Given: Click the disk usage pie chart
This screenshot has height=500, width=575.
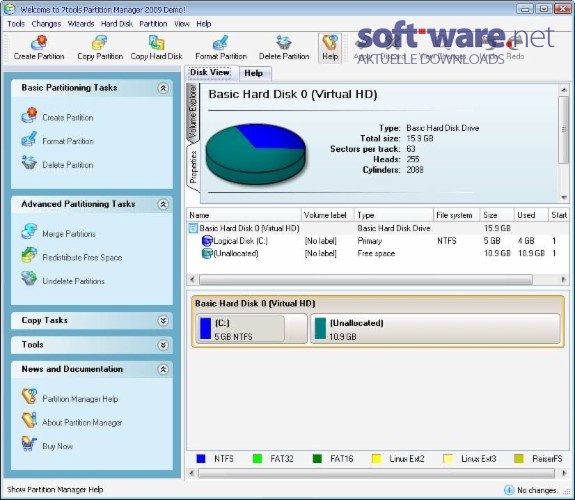Looking at the screenshot, I should (255, 154).
